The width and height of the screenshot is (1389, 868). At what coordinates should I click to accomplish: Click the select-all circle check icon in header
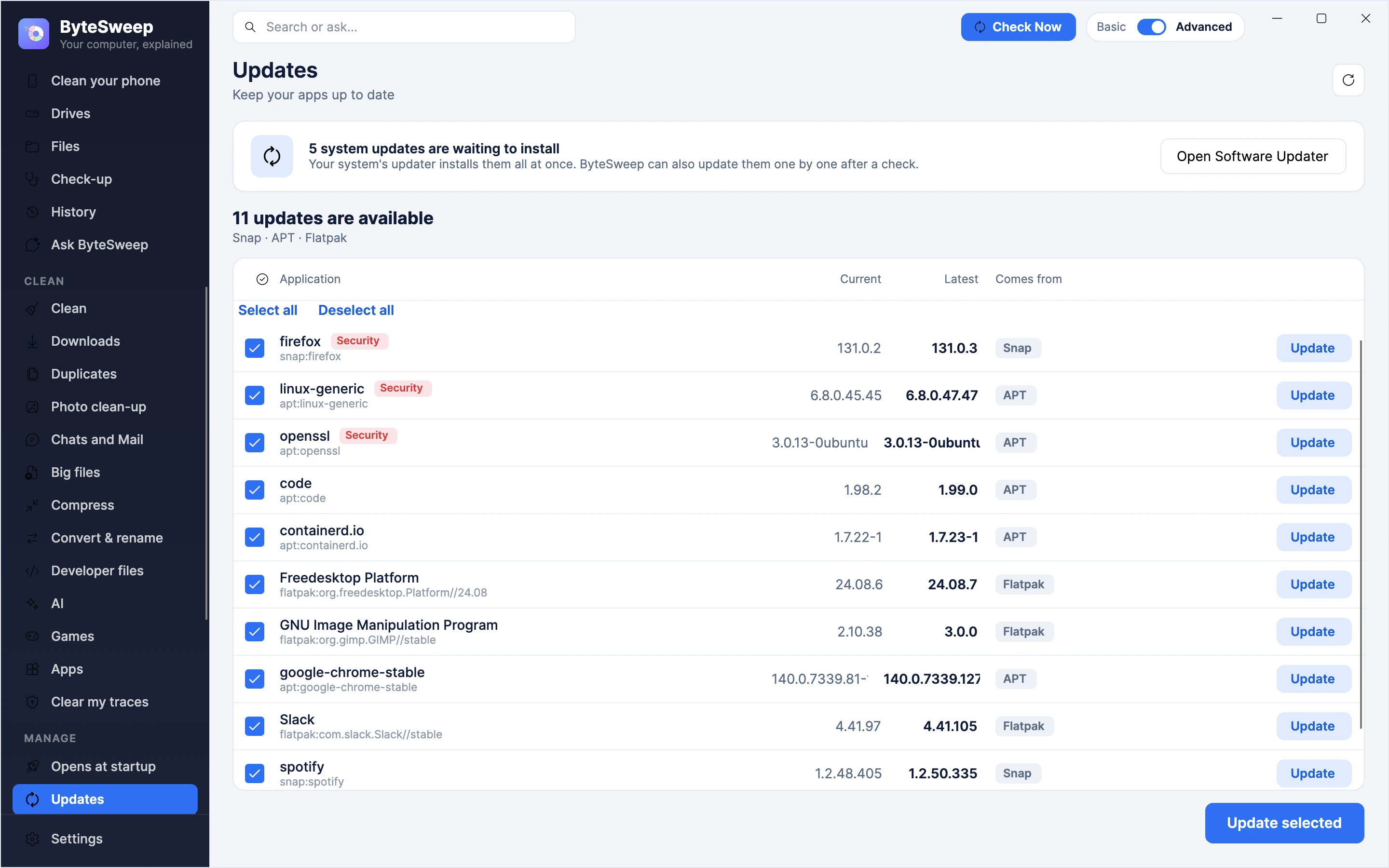(x=262, y=279)
